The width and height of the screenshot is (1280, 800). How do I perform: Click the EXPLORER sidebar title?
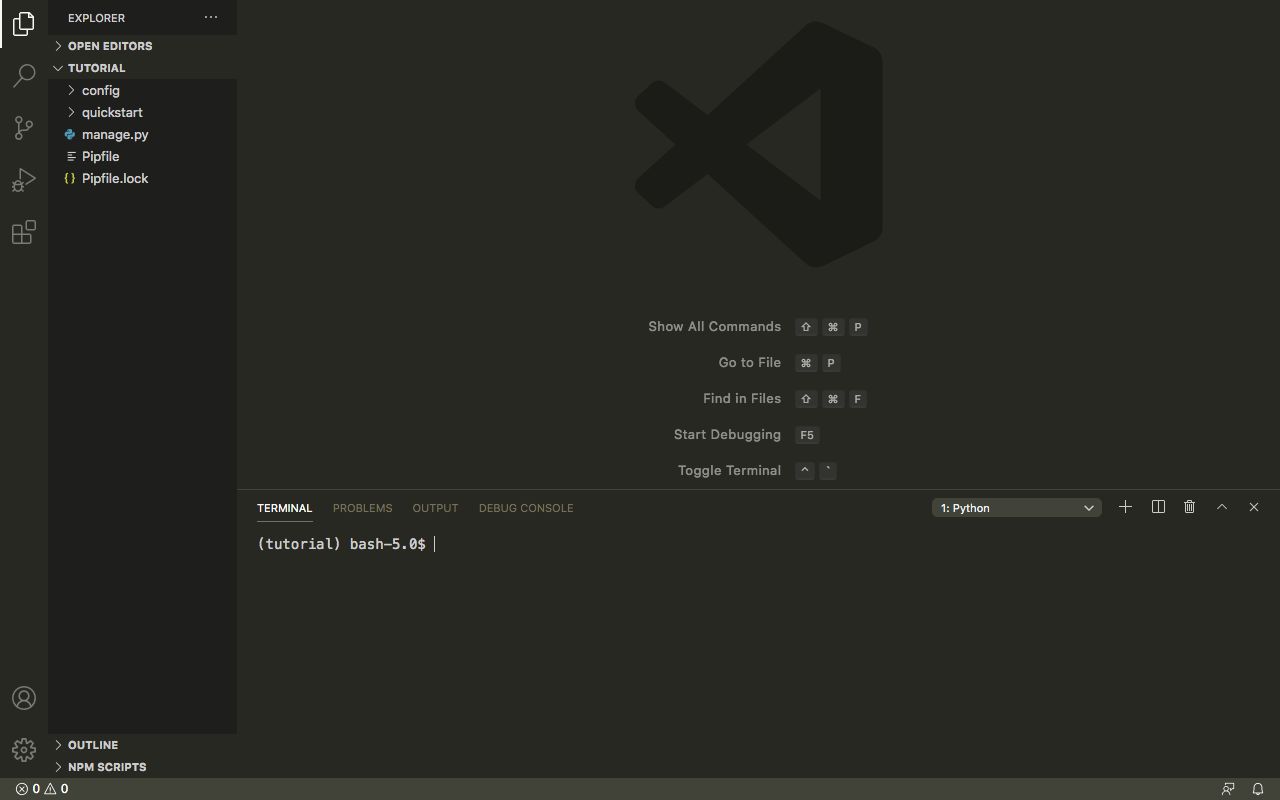[x=96, y=18]
